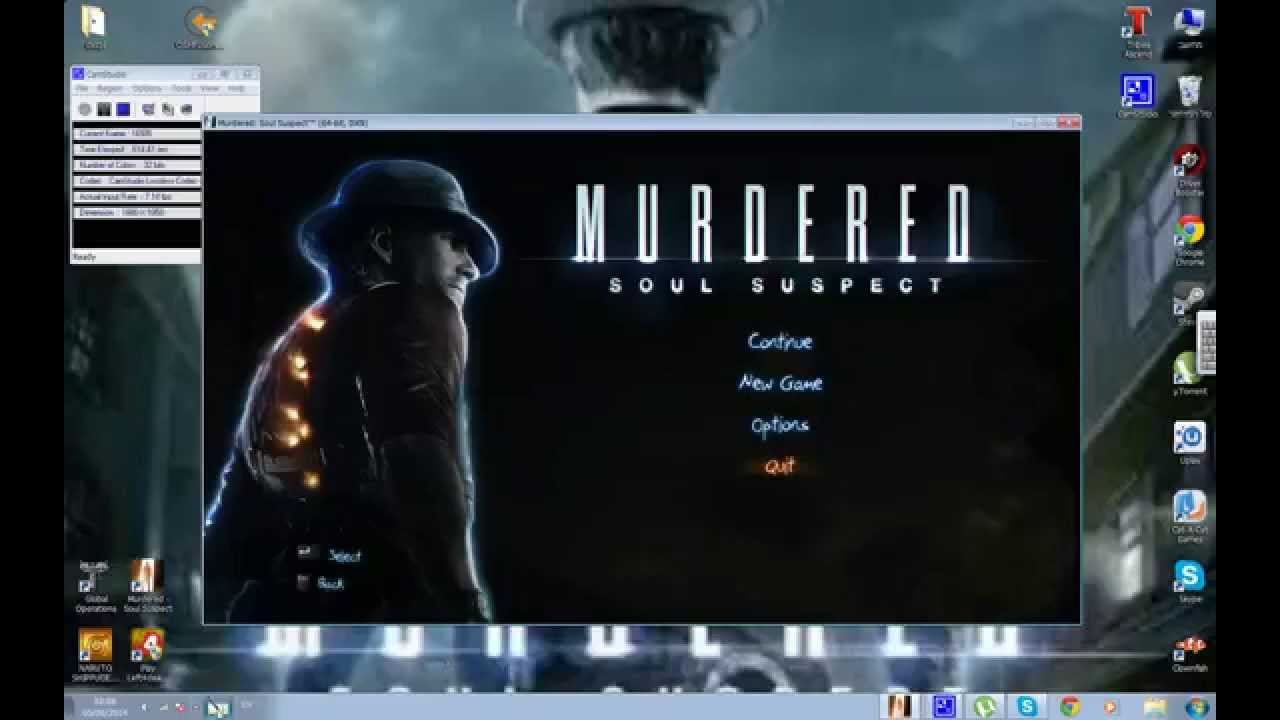Viewport: 1280px width, 720px height.
Task: Click the Murdered Soul Suspect desktop shortcut
Action: click(148, 586)
